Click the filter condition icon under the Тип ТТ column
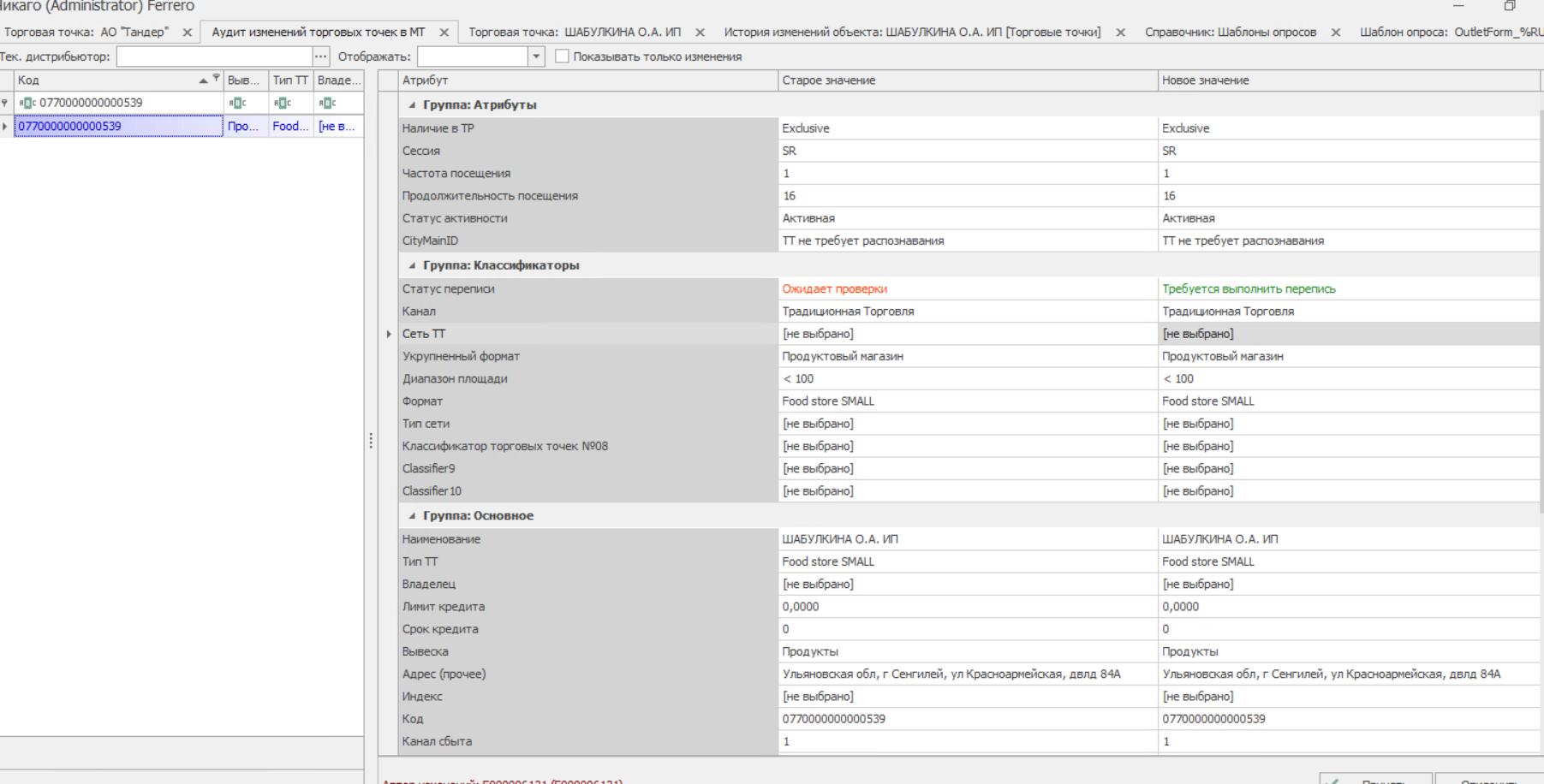 pos(283,103)
